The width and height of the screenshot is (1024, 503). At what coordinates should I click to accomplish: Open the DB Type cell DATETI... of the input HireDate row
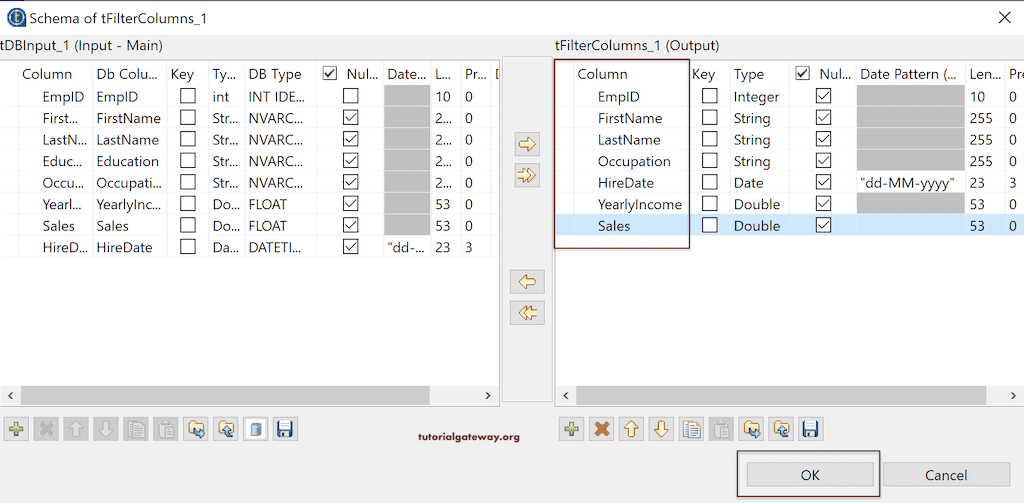tap(281, 248)
